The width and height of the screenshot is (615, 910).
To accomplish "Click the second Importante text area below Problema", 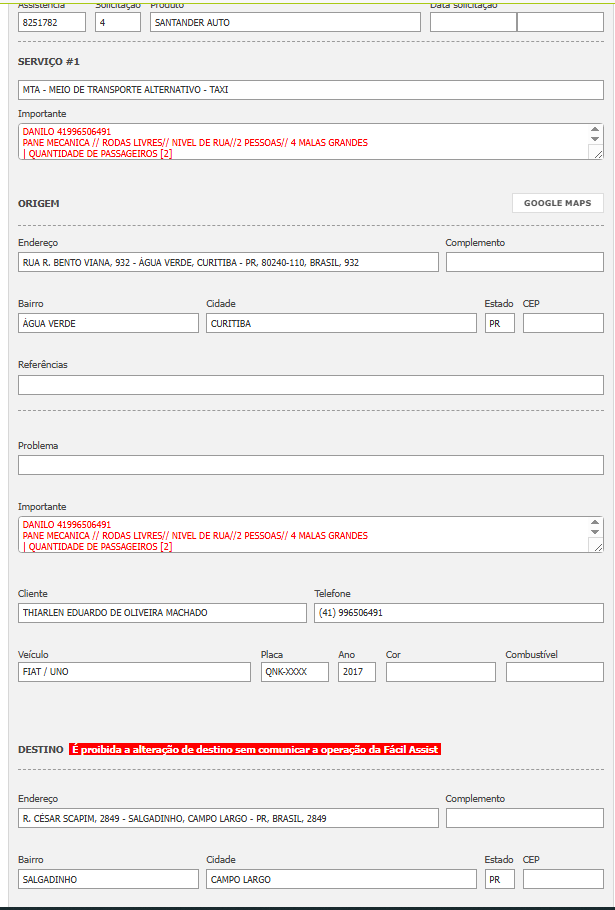I will click(310, 535).
